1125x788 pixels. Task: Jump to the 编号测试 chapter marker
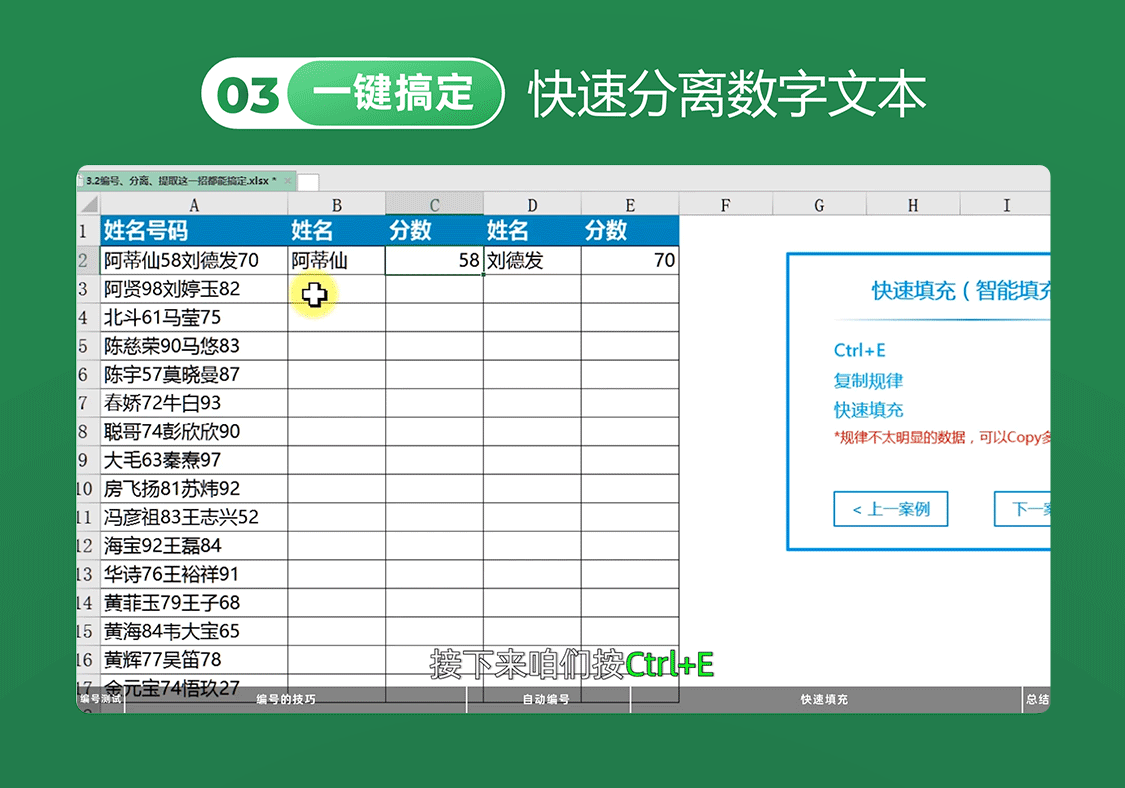click(x=100, y=699)
